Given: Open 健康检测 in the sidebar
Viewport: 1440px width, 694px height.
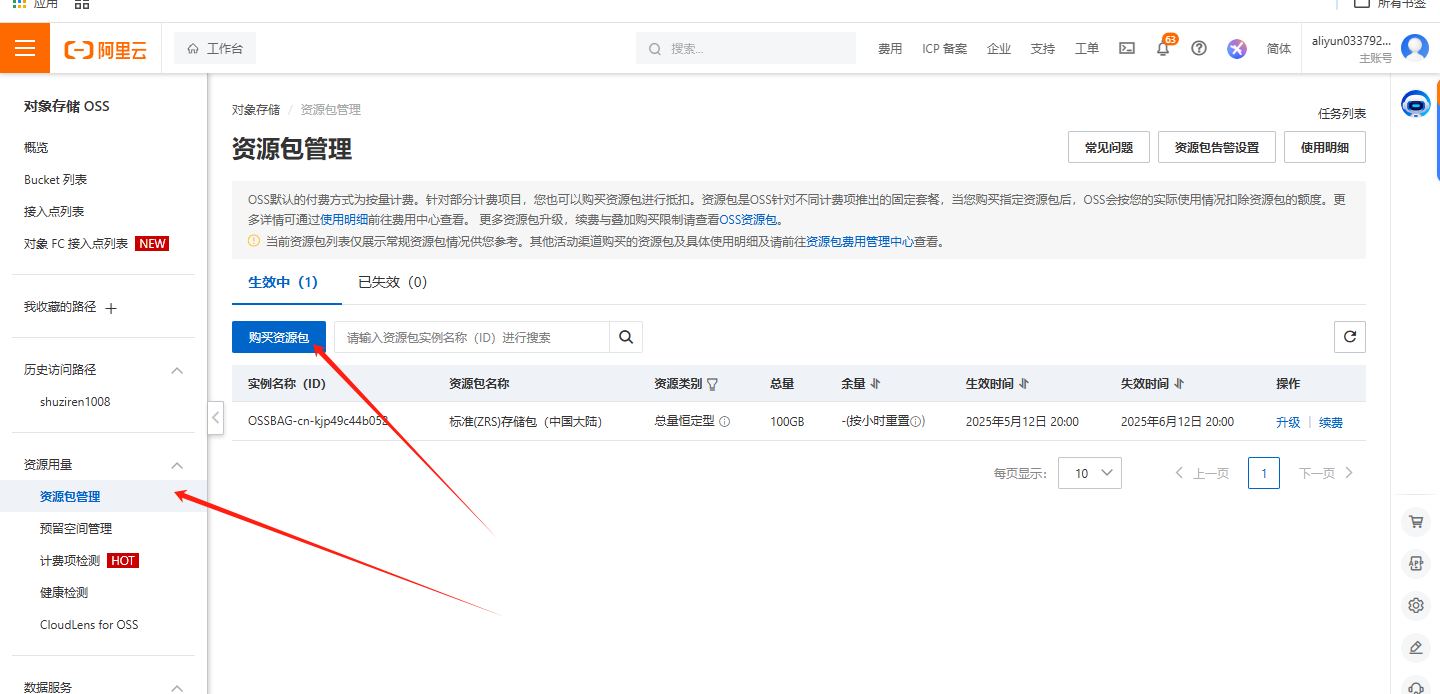Looking at the screenshot, I should click(64, 592).
